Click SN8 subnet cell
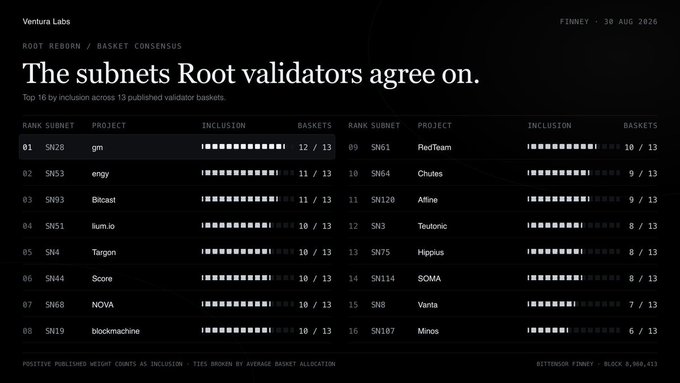 tap(378, 305)
